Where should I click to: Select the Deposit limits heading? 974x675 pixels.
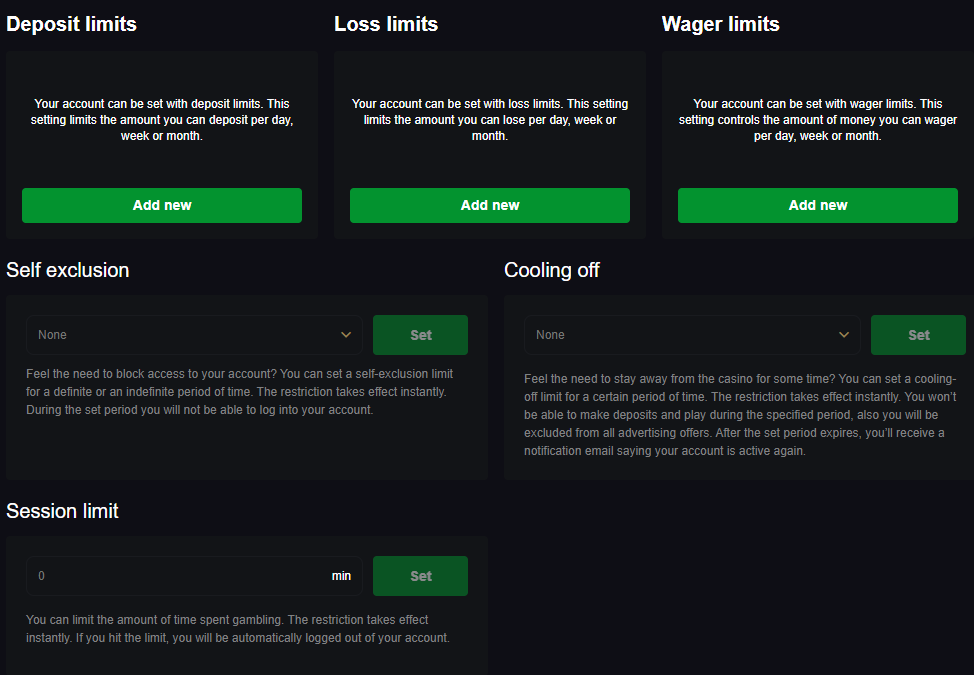coord(72,24)
